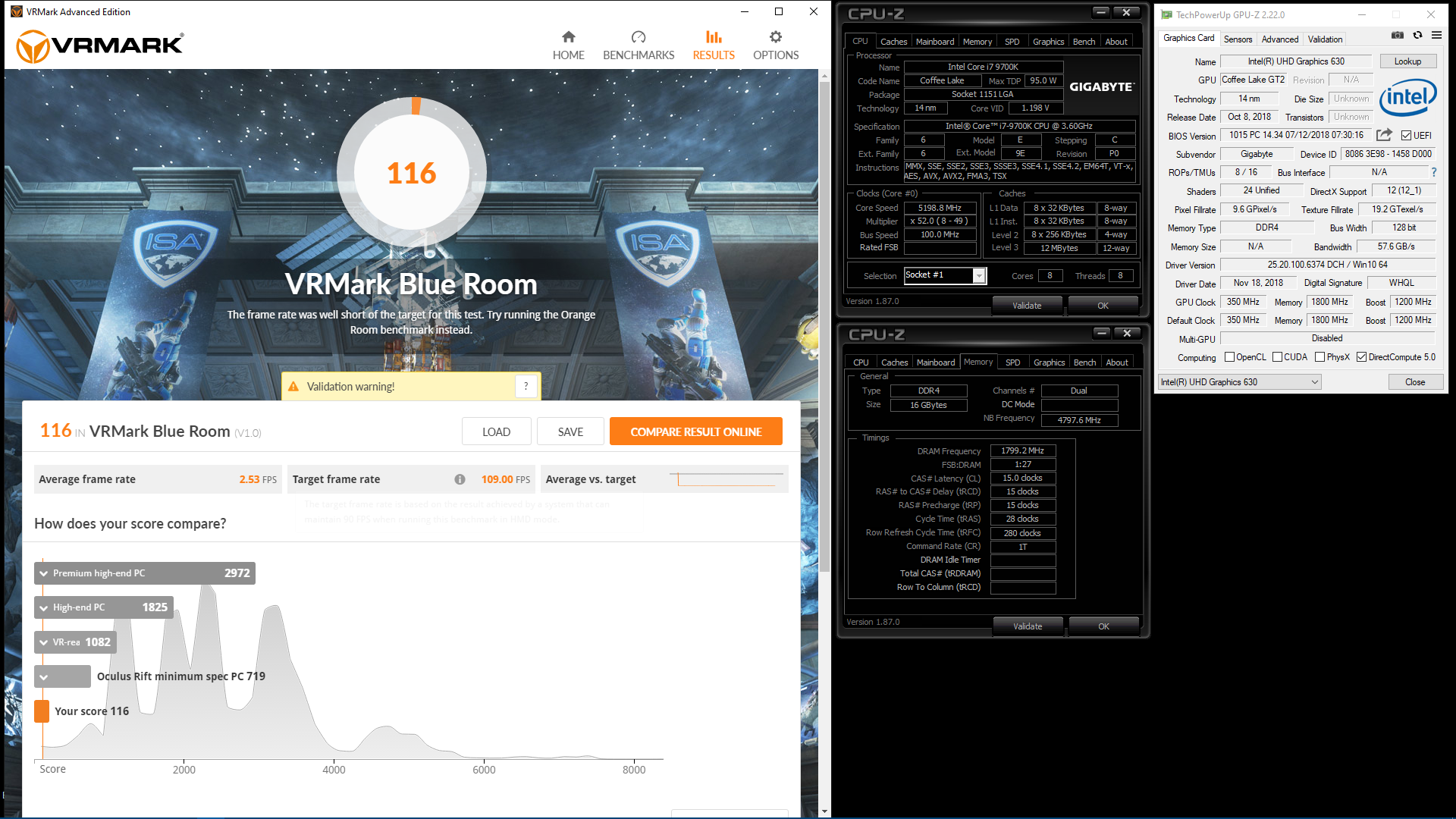Screen dimensions: 1456x819
Task: Click the orange Your score marker
Action: click(x=42, y=711)
